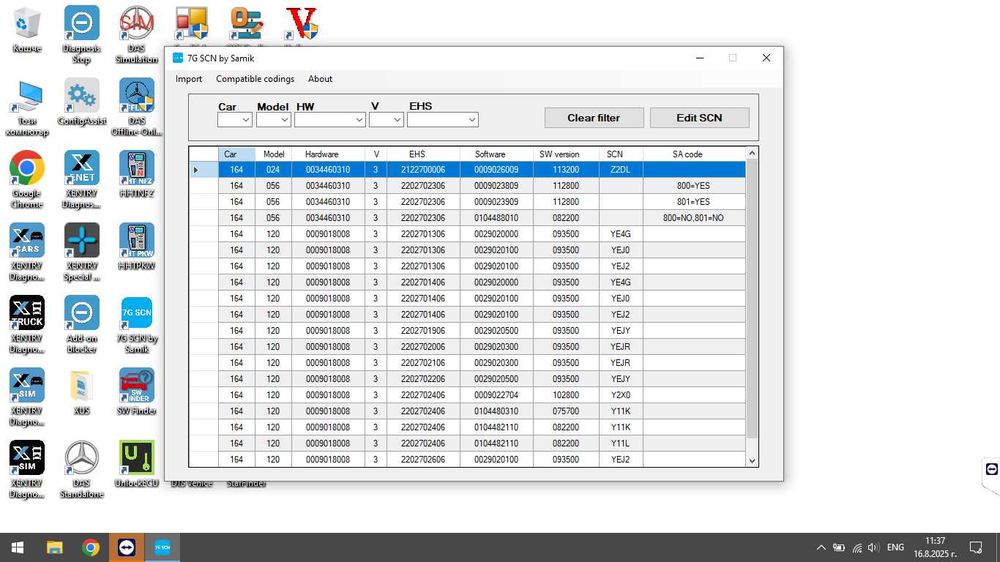This screenshot has height=562, width=1000.
Task: Click the battery status tray icon
Action: coord(839,547)
